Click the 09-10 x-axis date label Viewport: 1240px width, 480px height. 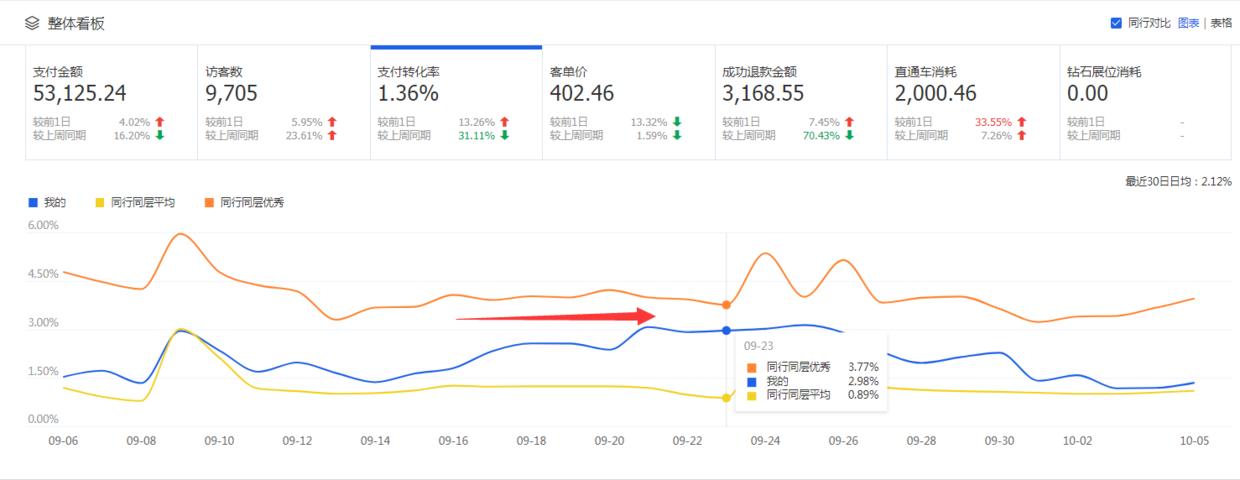219,440
